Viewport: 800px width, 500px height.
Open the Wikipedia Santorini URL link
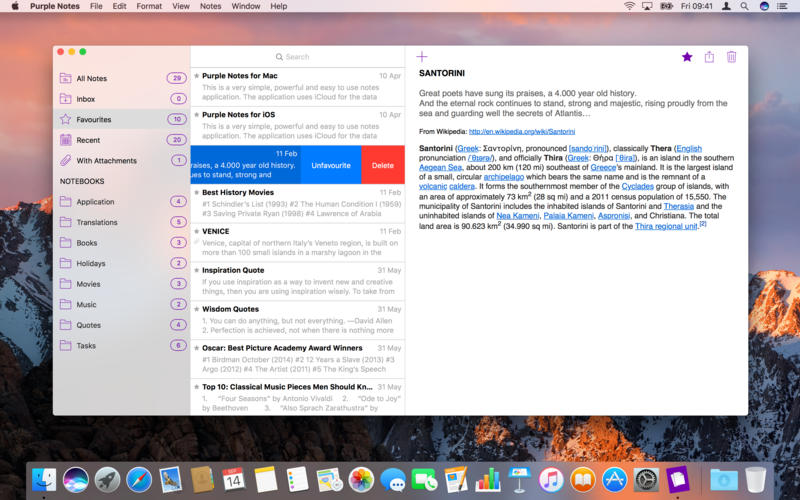click(x=522, y=132)
